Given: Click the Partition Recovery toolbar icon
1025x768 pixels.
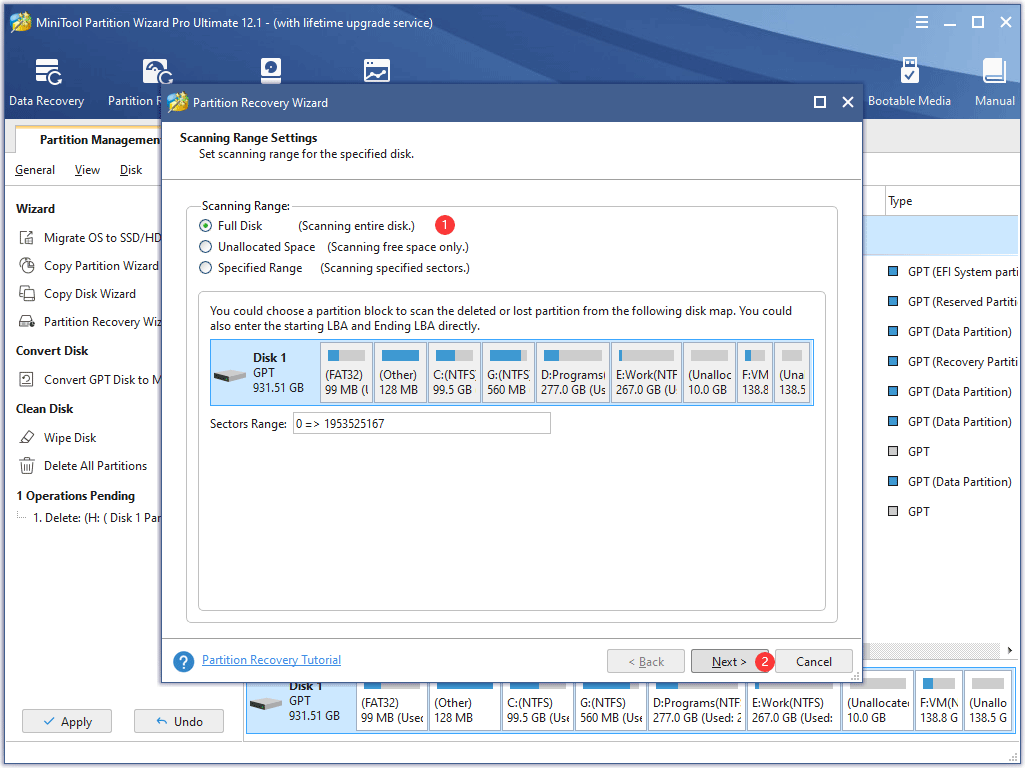Looking at the screenshot, I should coord(158,72).
